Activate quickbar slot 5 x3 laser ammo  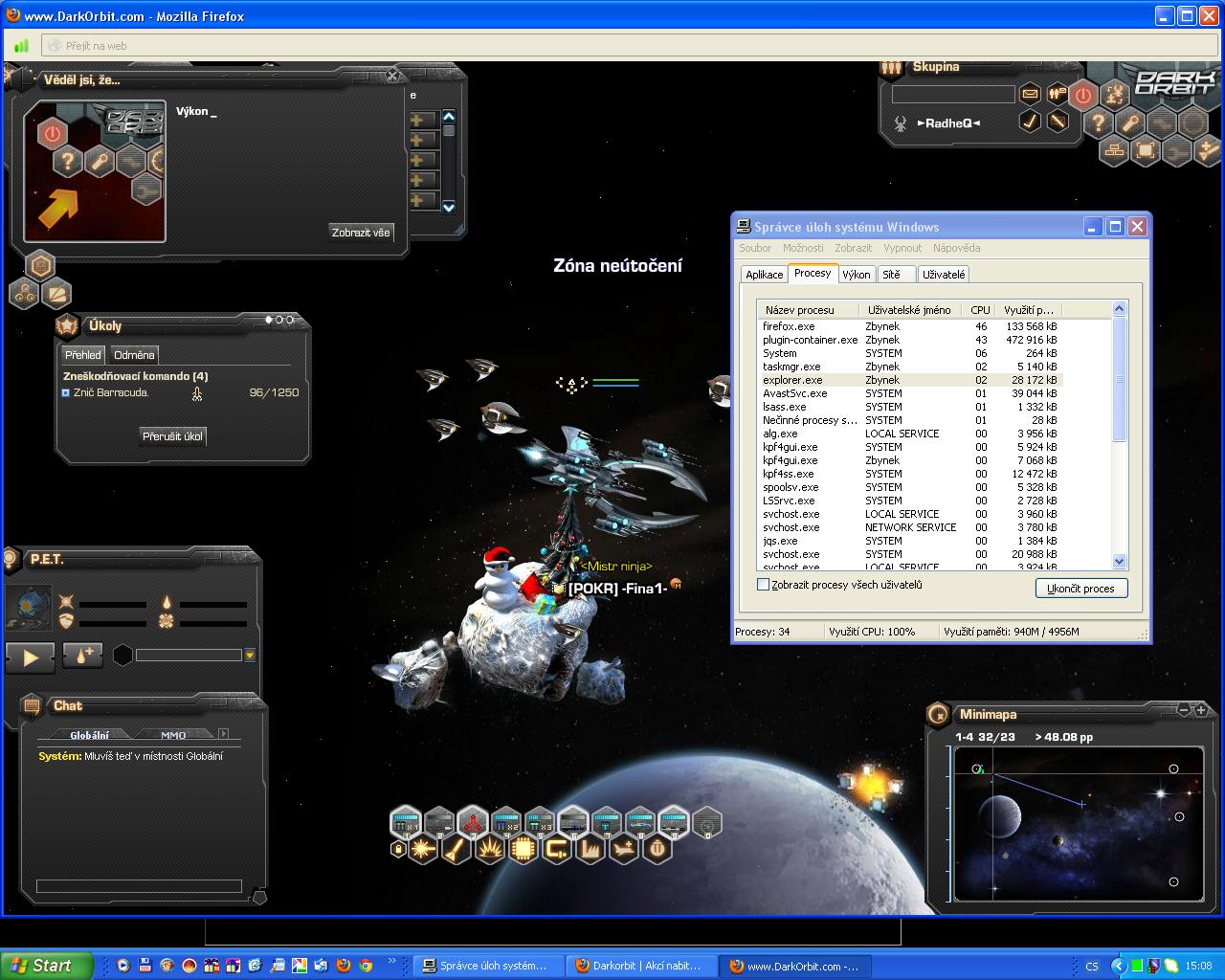pos(540,821)
